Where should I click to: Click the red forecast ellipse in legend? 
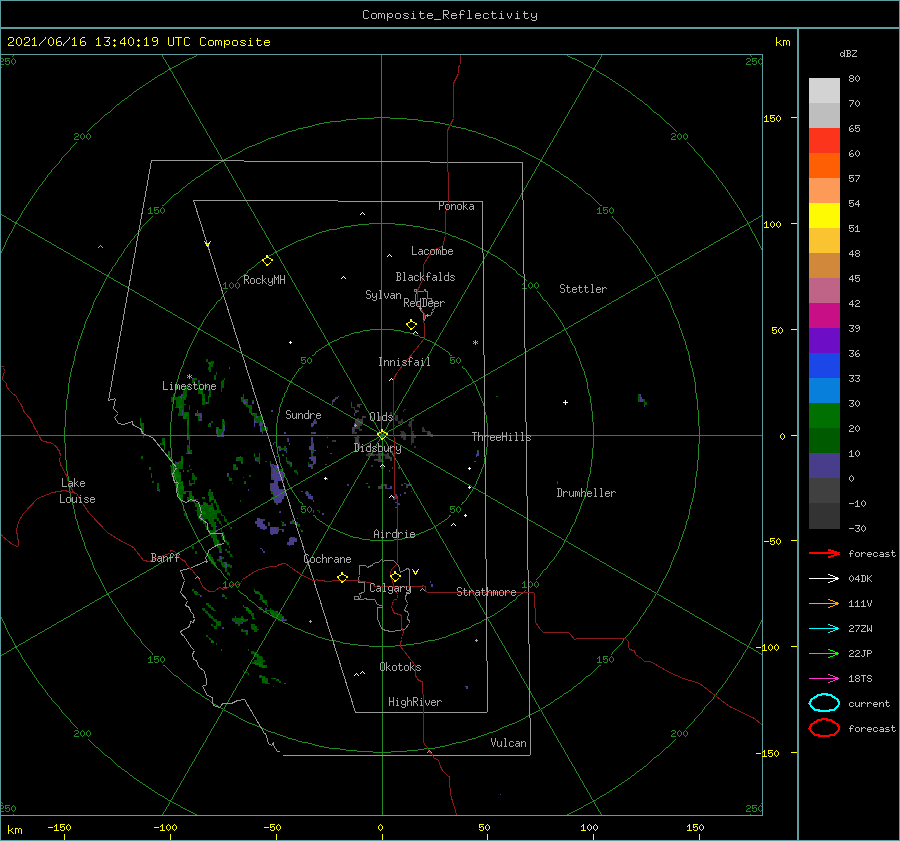pyautogui.click(x=824, y=728)
